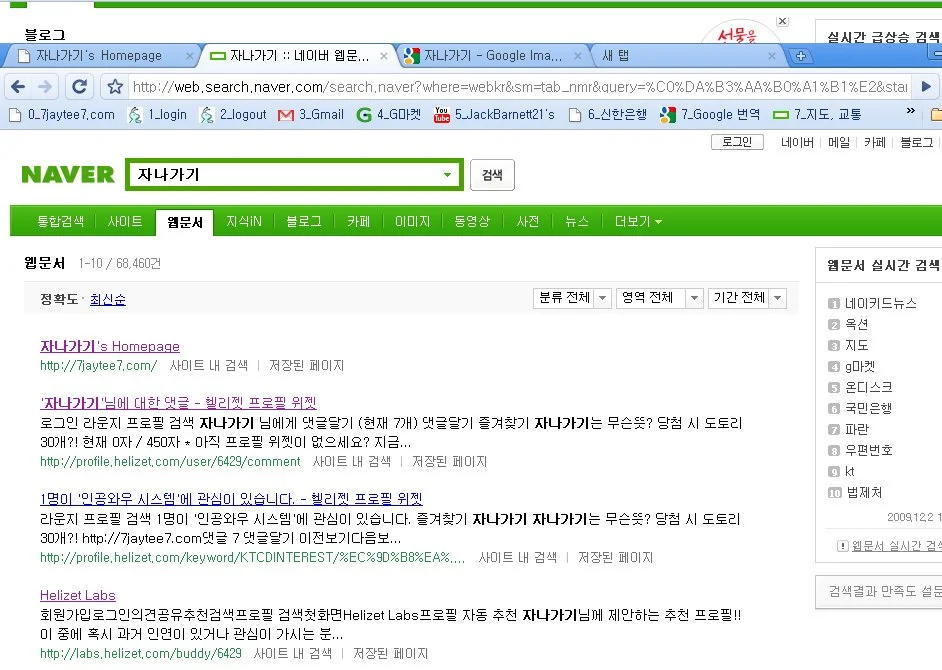The image size is (942, 670).
Task: Click the 검색 search button
Action: point(492,175)
